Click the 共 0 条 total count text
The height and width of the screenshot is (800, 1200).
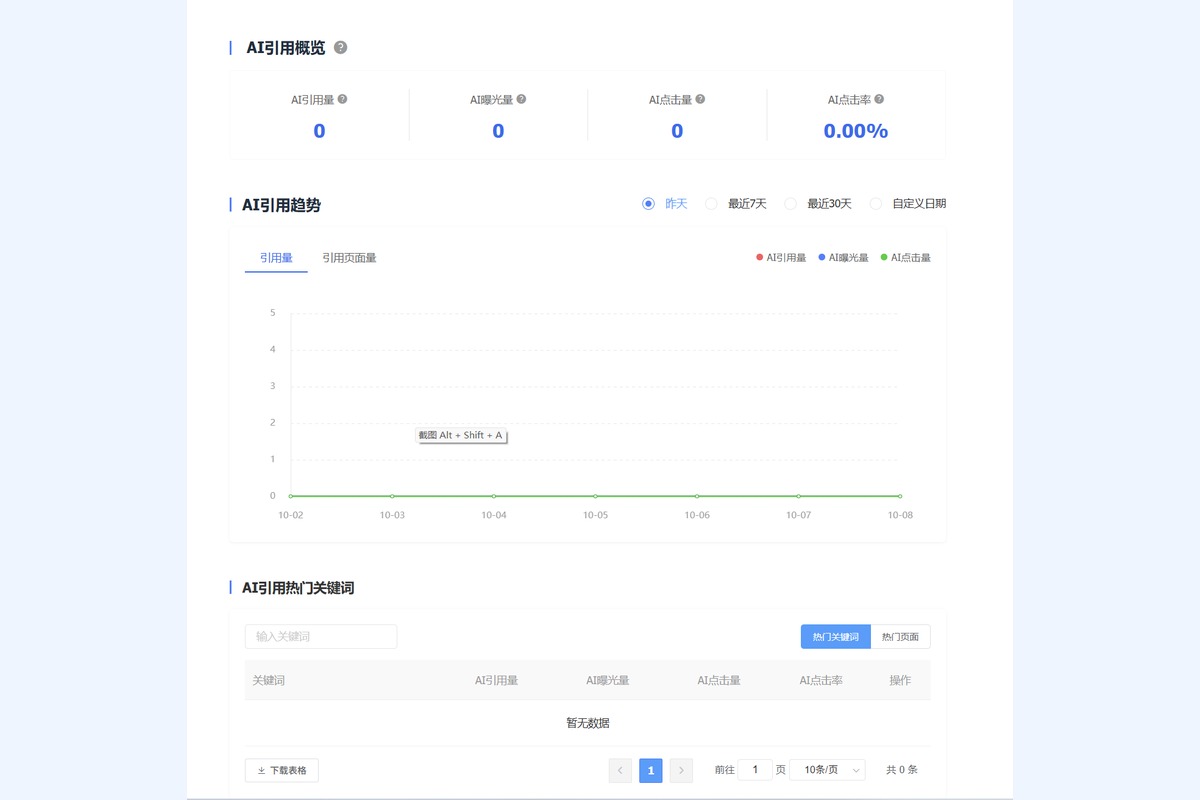902,770
